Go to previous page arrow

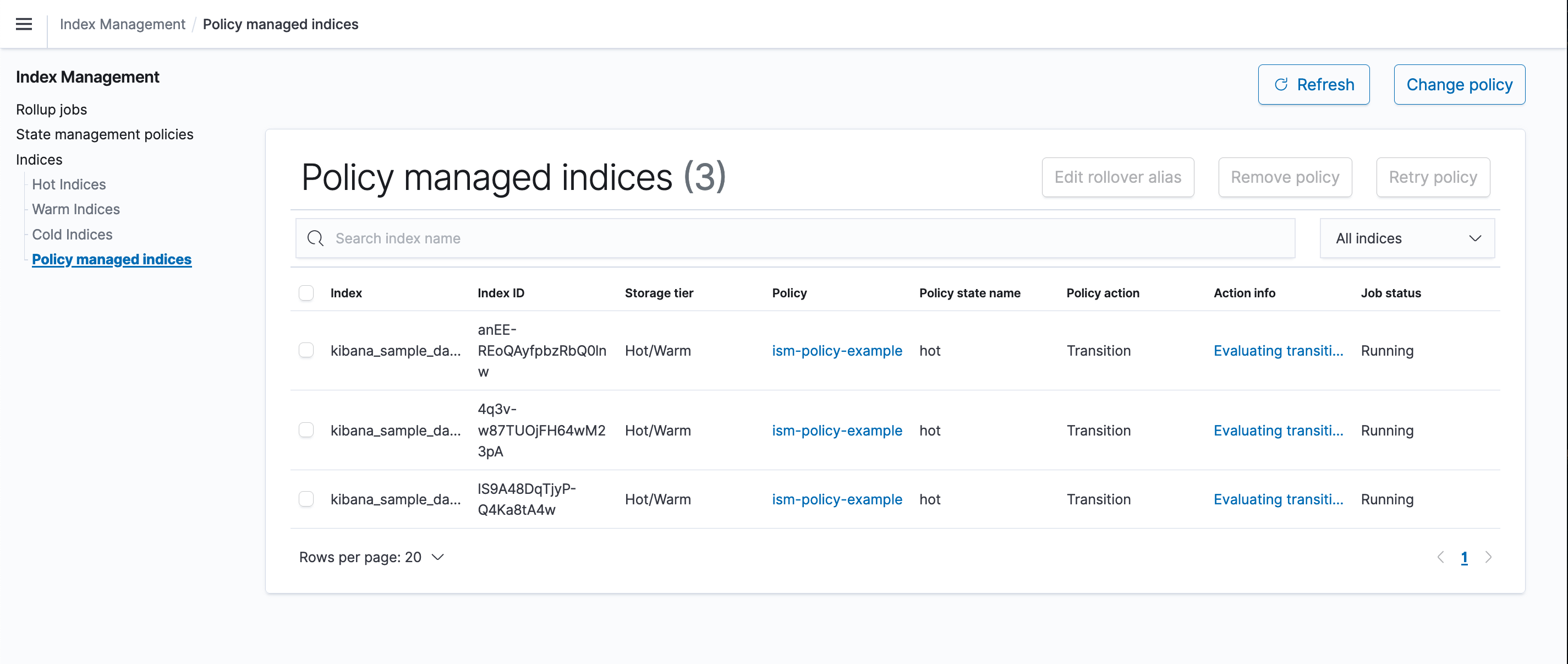1440,557
